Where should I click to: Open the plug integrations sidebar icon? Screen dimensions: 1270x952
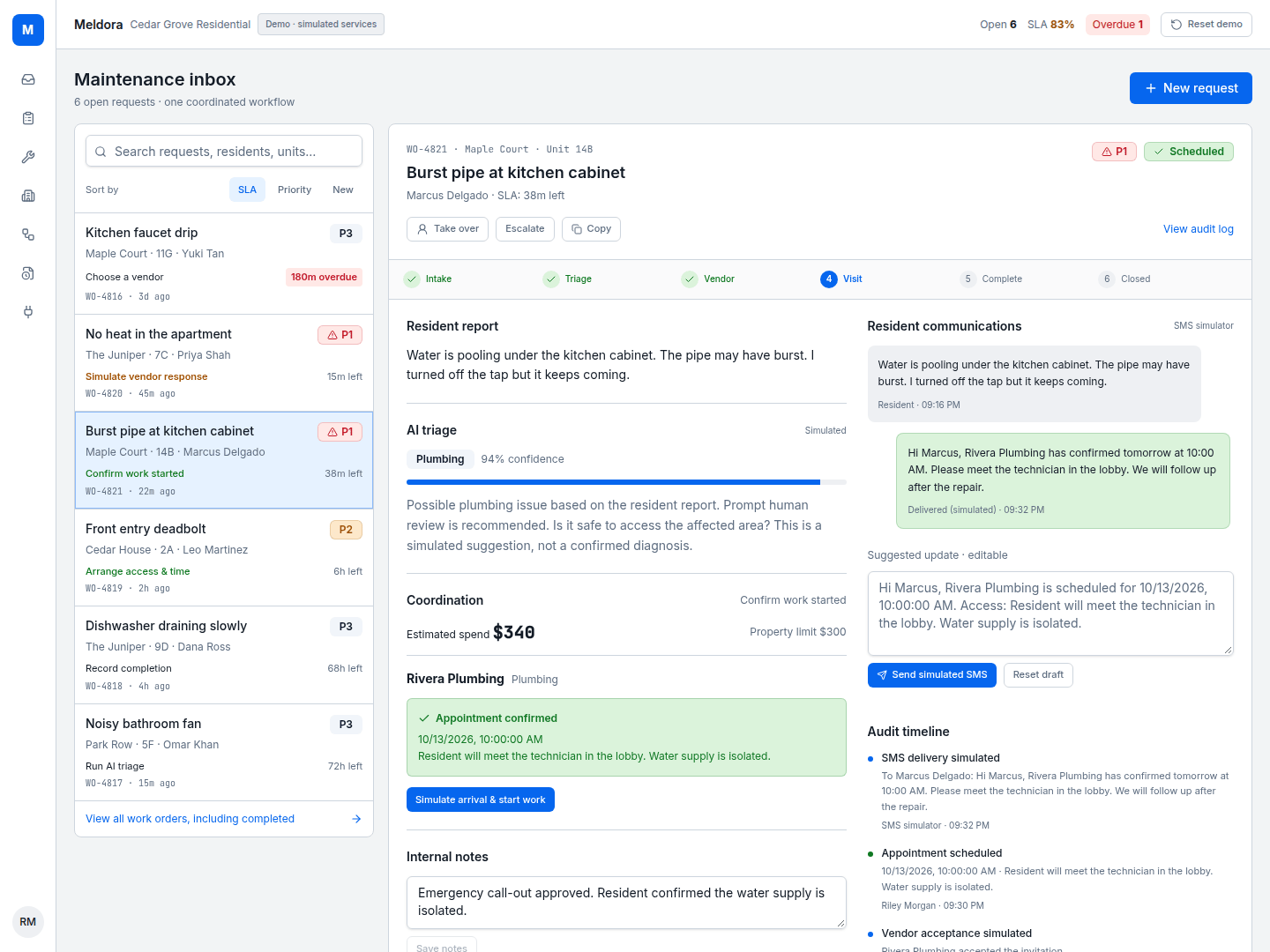coord(28,312)
